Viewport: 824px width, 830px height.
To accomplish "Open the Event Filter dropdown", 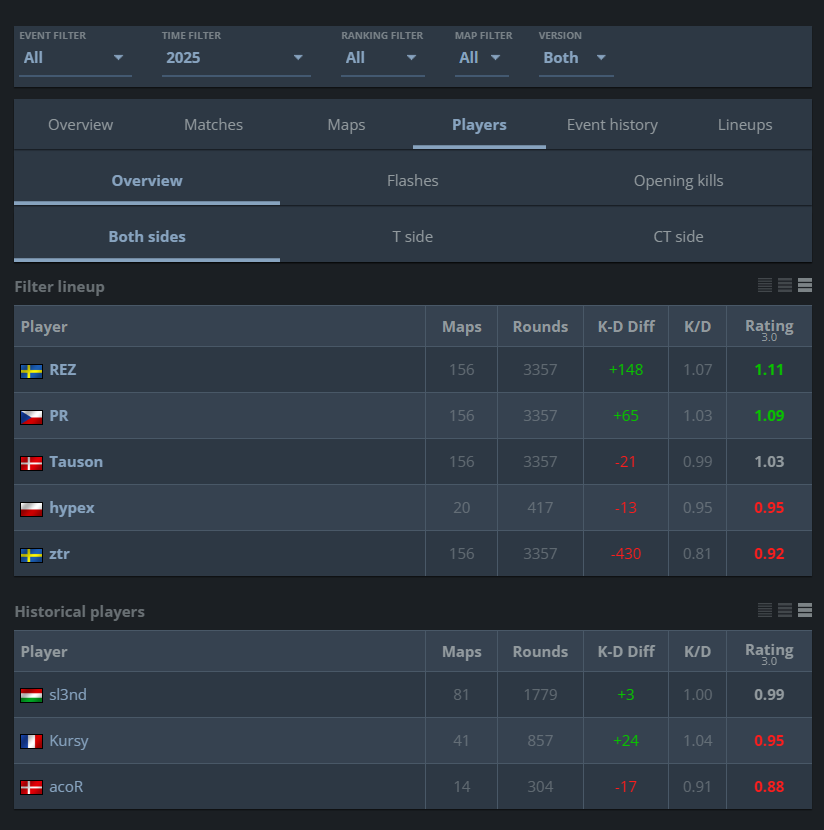I will [x=75, y=58].
